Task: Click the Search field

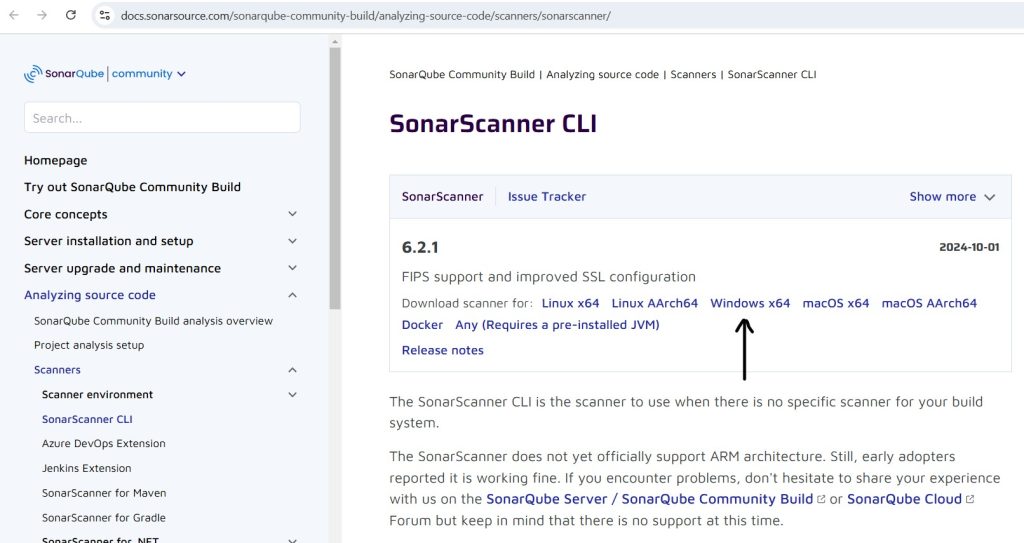Action: [162, 118]
